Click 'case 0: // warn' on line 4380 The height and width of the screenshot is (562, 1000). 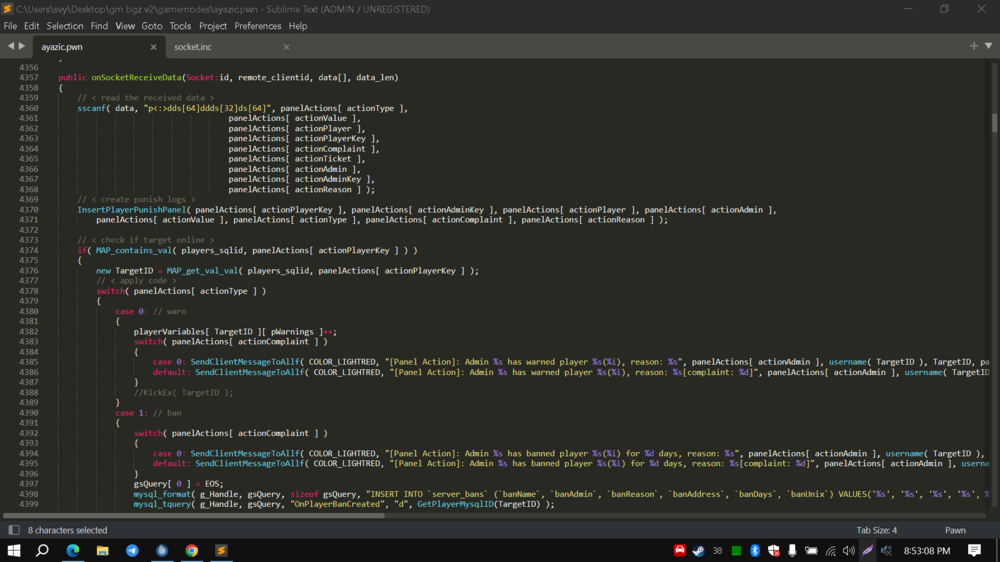(151, 311)
